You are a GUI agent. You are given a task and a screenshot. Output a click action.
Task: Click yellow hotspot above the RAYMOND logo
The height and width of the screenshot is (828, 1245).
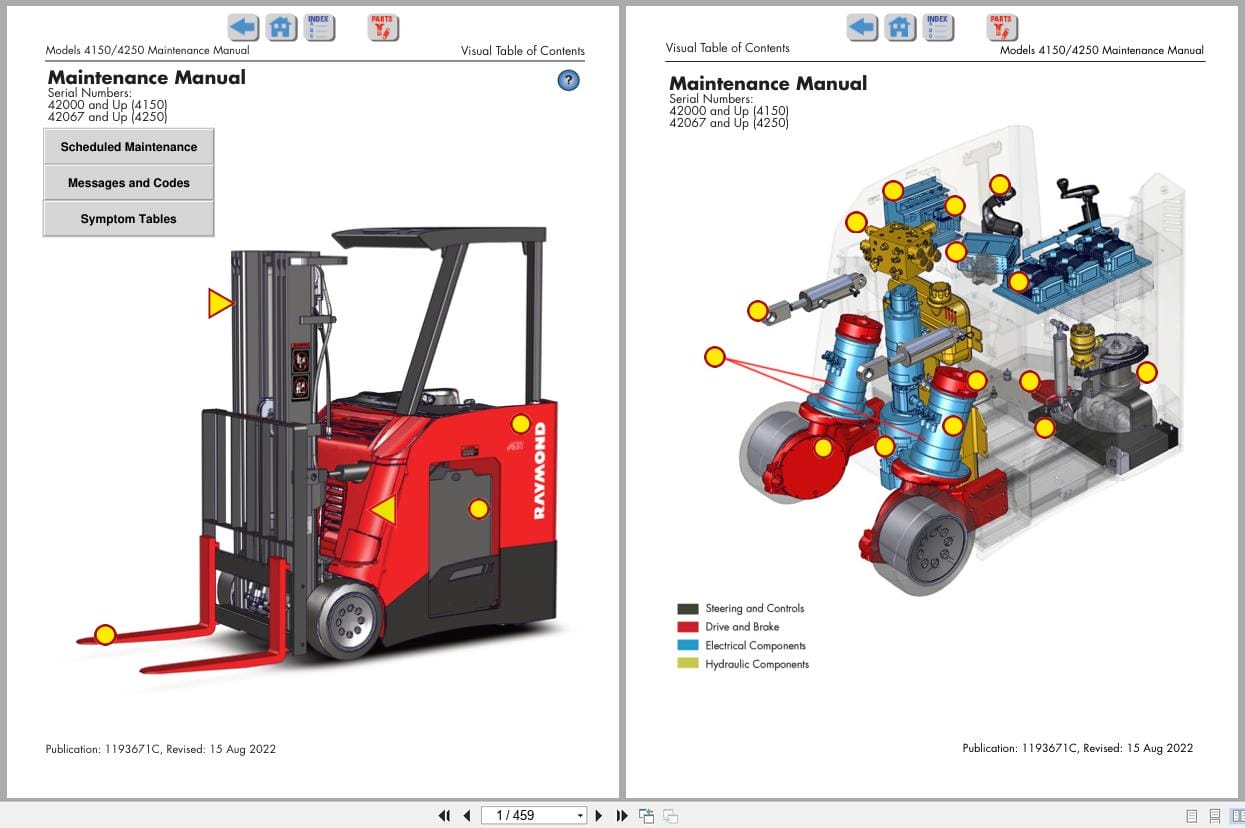pyautogui.click(x=521, y=423)
